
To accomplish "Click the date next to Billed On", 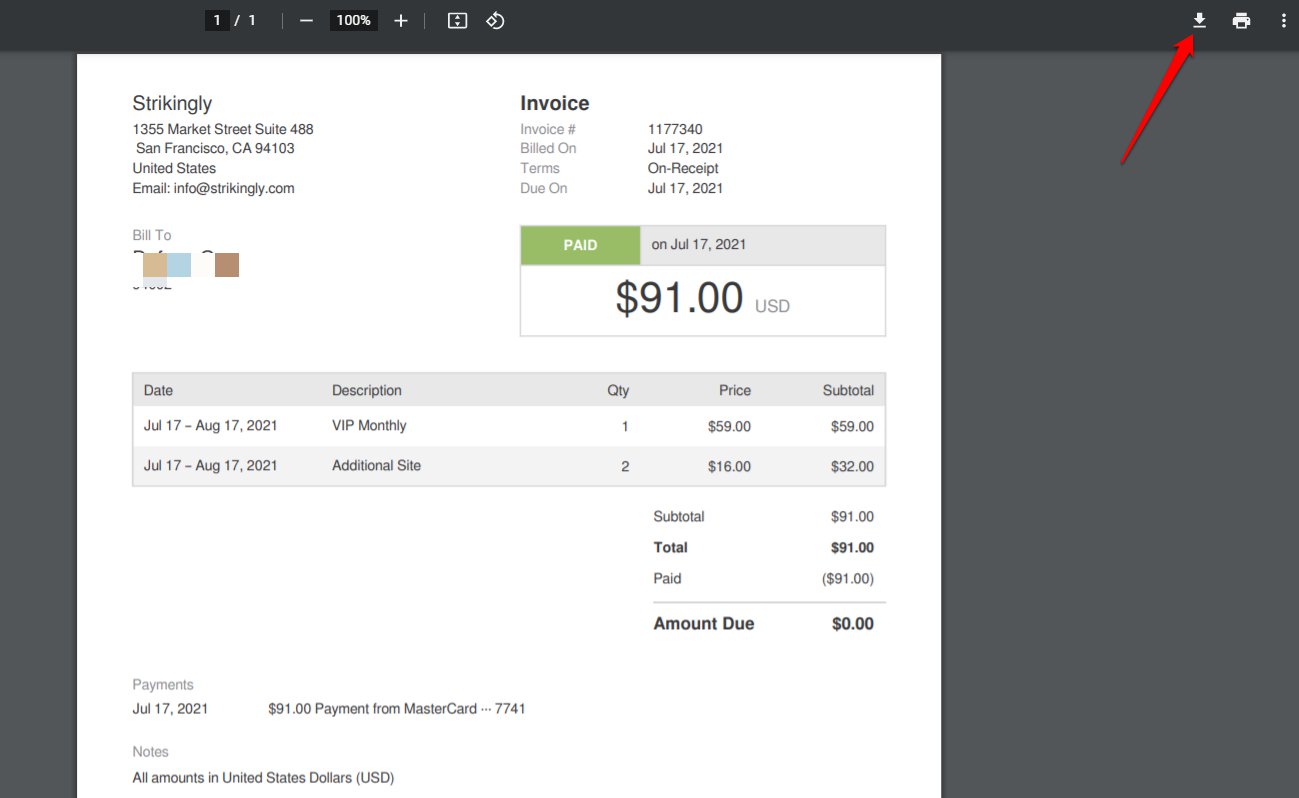I will (685, 148).
